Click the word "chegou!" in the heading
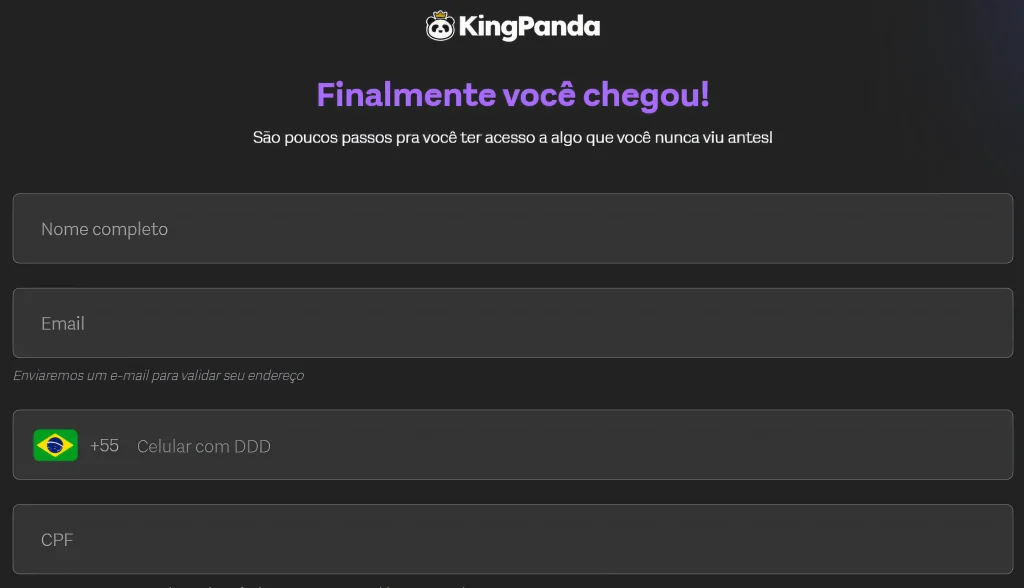The image size is (1024, 588). (x=646, y=95)
